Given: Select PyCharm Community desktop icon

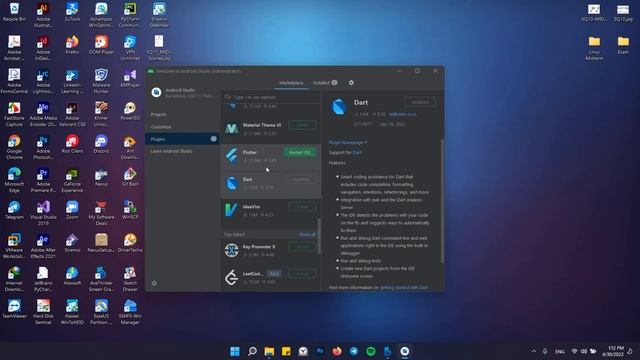Looking at the screenshot, I should [x=130, y=15].
